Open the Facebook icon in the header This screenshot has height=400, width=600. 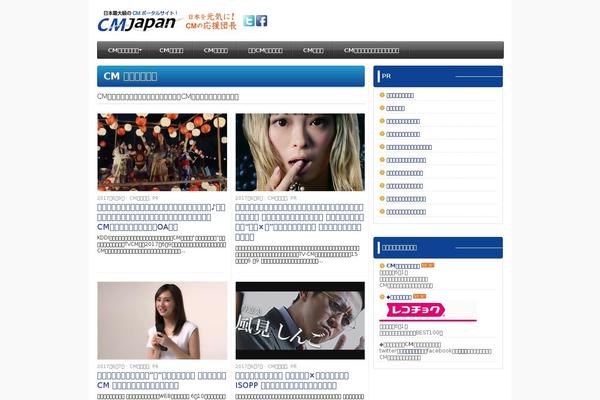[x=262, y=21]
